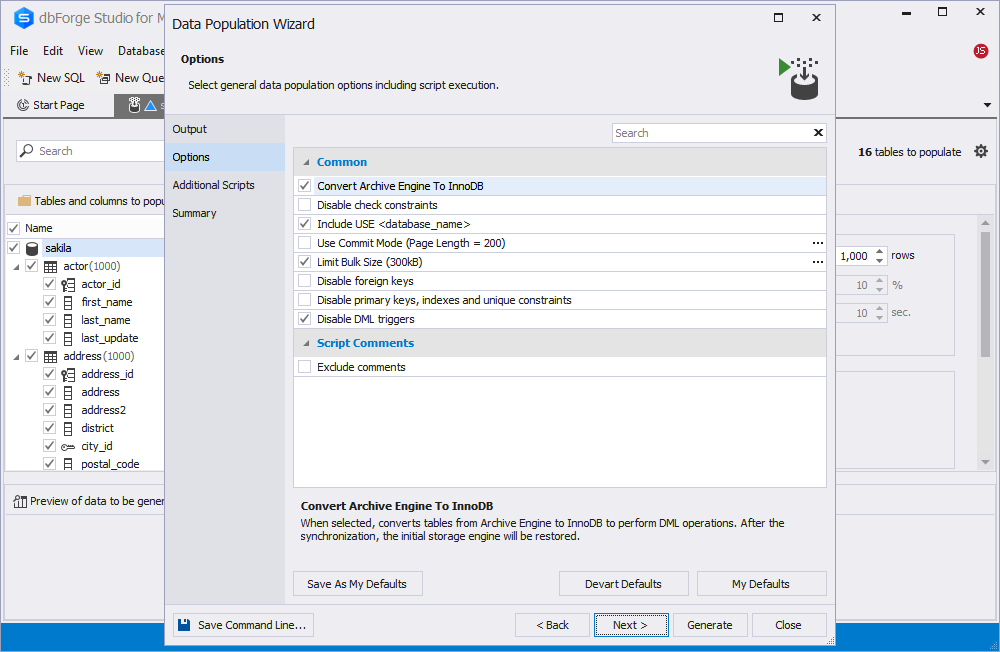Viewport: 1000px width, 652px height.
Task: Go back with the Back button
Action: [552, 625]
